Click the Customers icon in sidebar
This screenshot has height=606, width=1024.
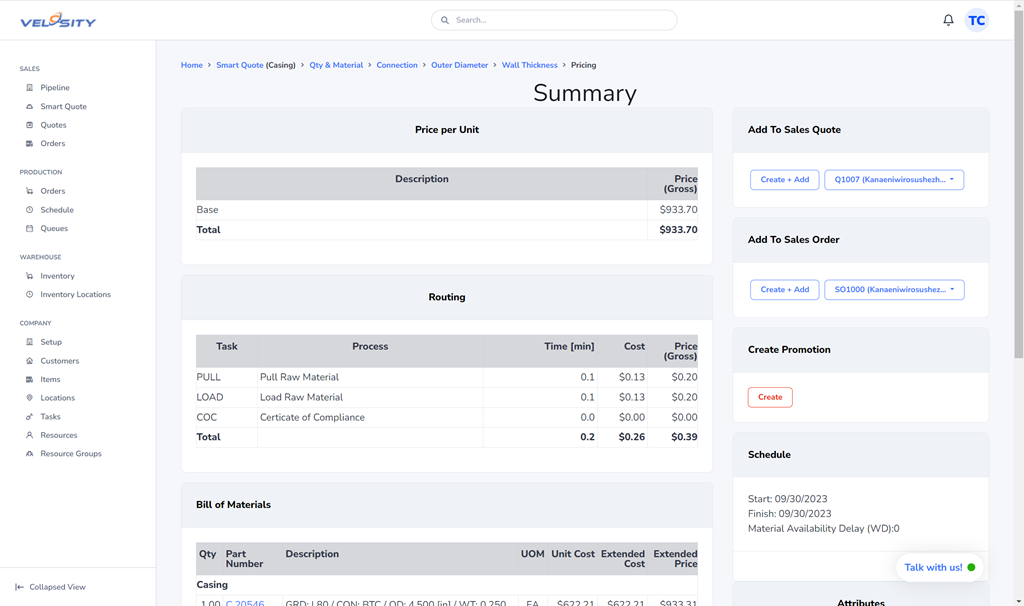point(30,361)
